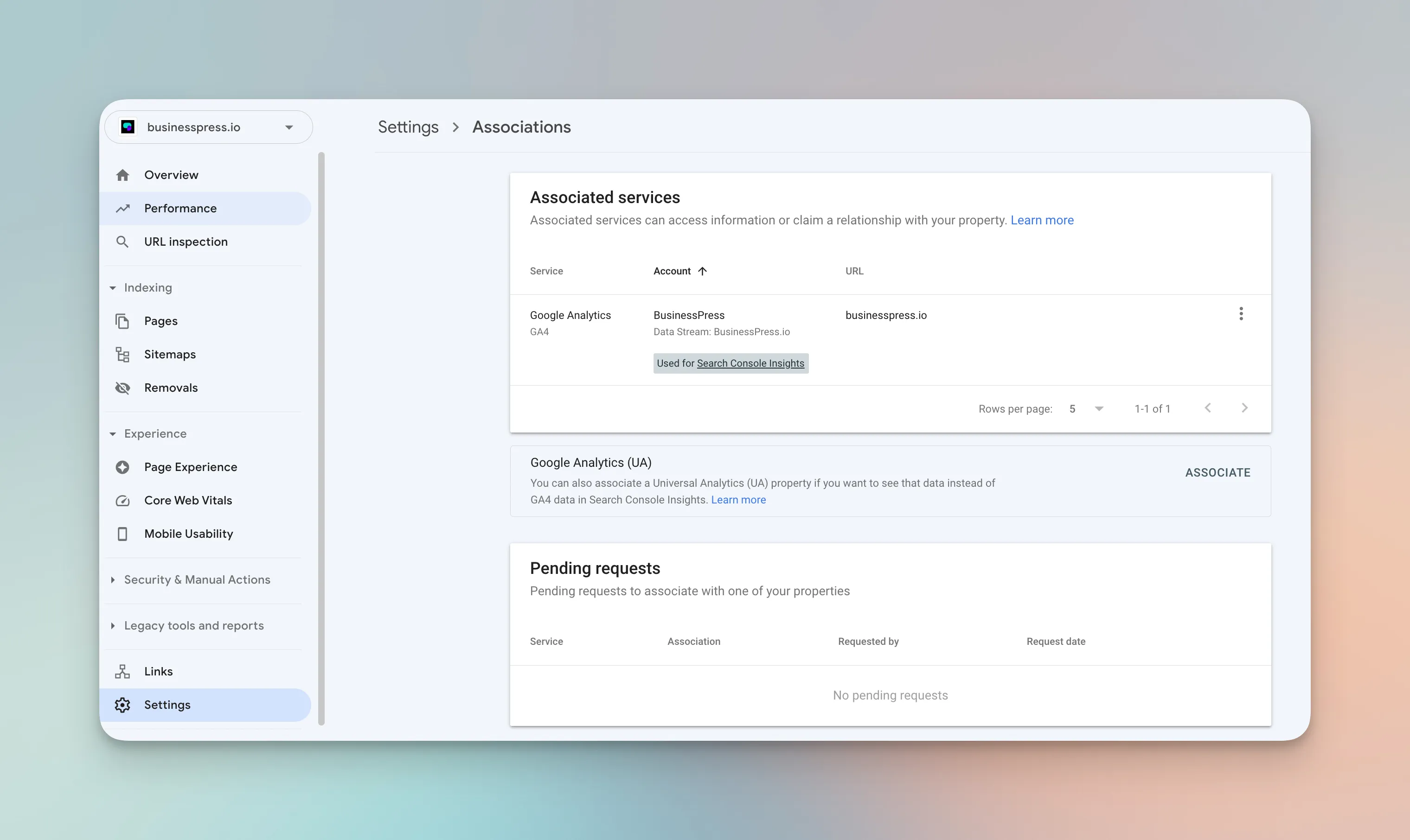Viewport: 1410px width, 840px height.
Task: Click the Removals menu label
Action: click(171, 388)
